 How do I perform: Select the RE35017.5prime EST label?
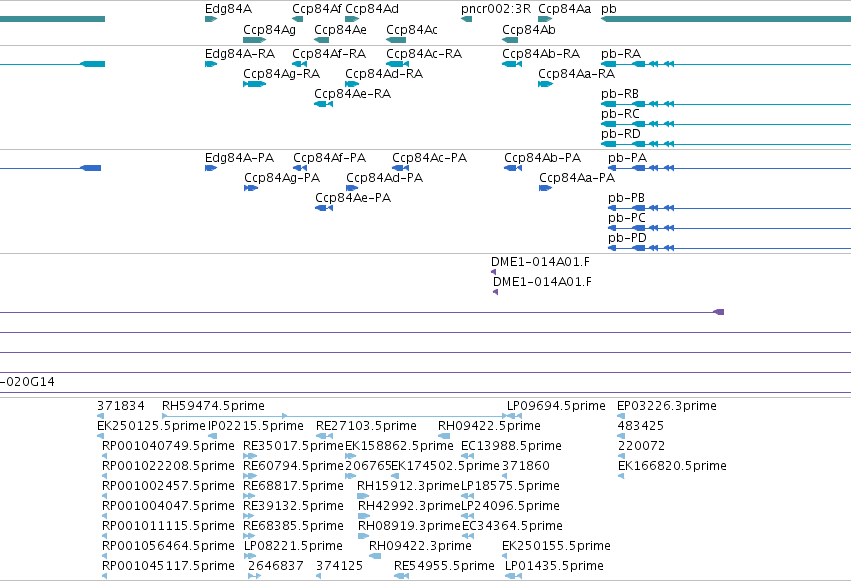(x=294, y=446)
